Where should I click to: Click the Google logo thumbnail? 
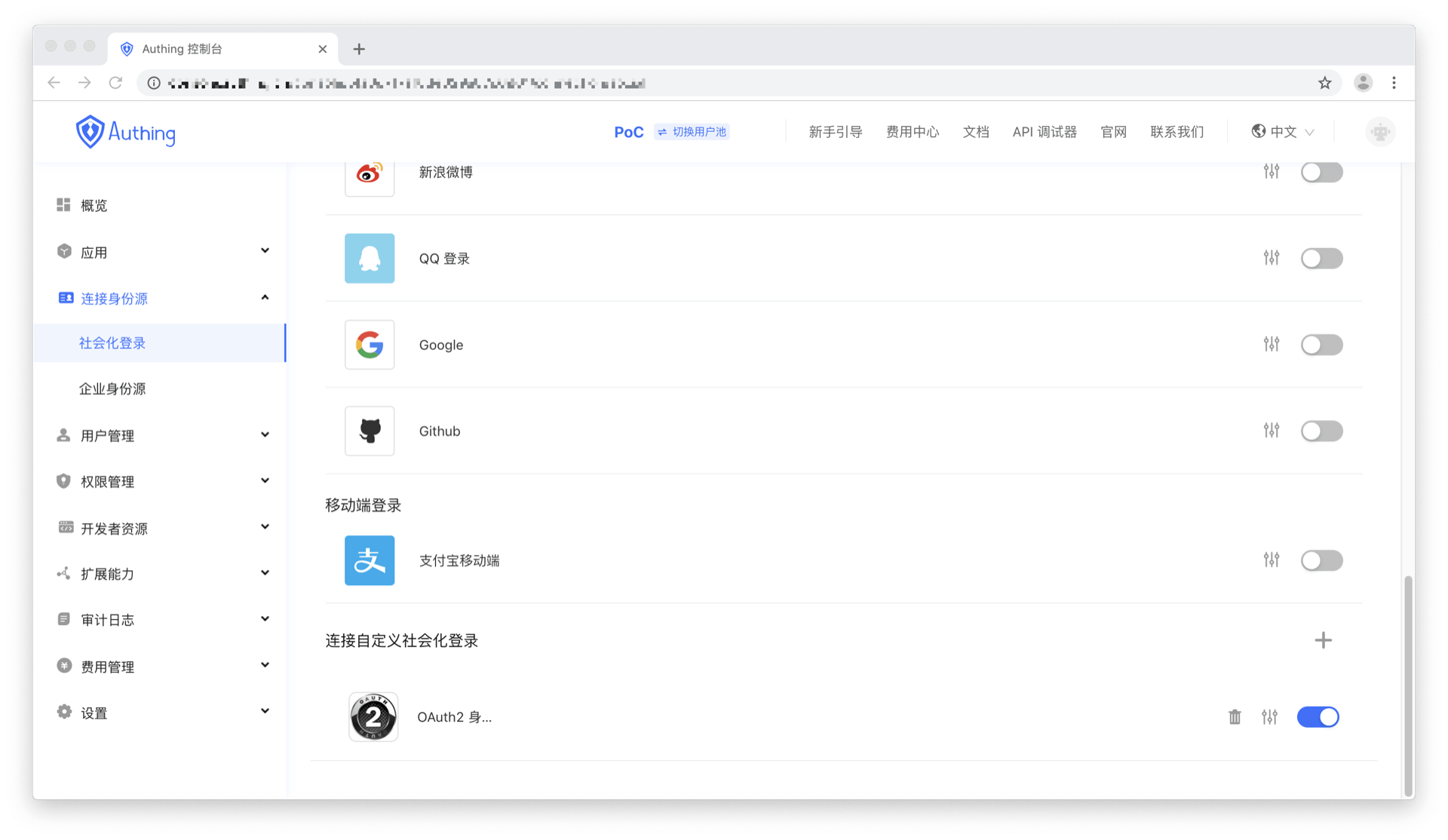(x=370, y=345)
